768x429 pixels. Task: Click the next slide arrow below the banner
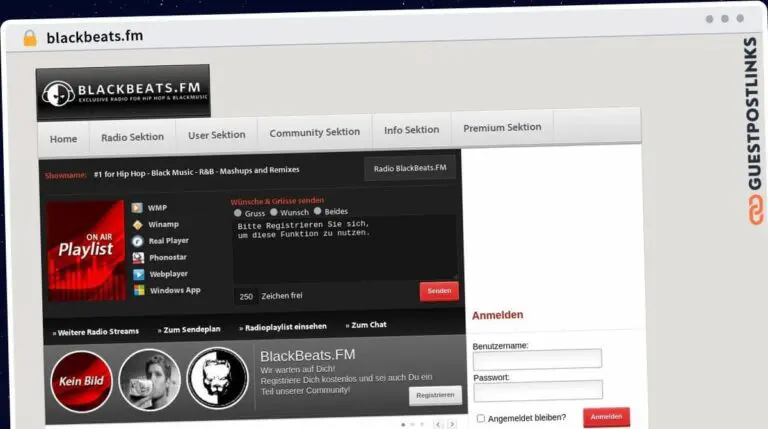(452, 424)
